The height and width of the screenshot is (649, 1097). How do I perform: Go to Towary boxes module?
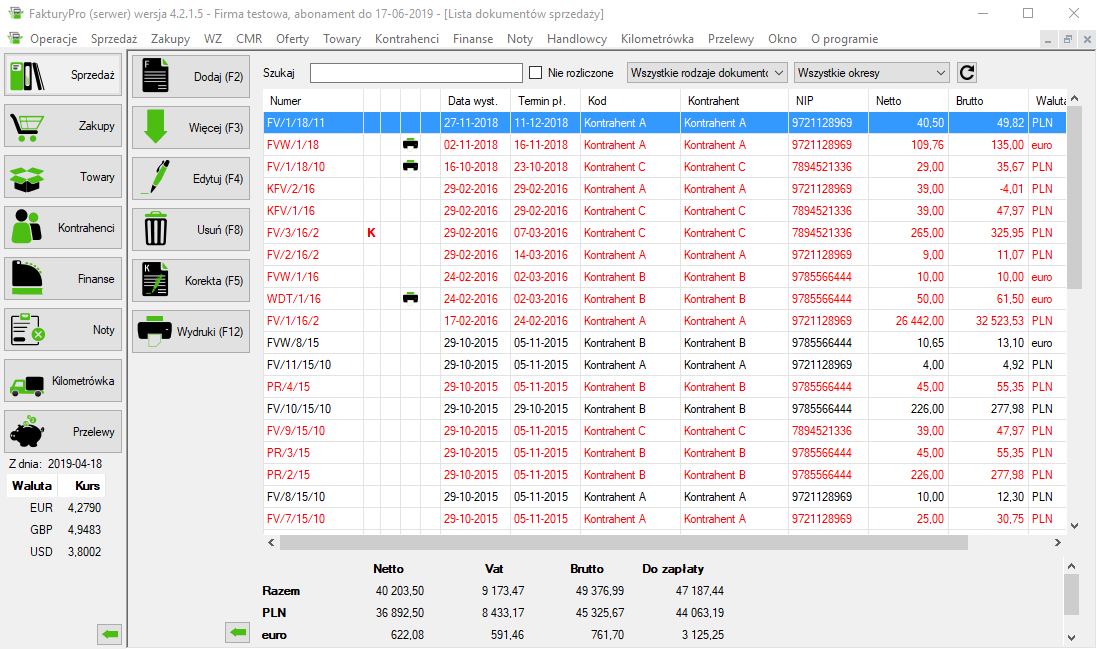(x=63, y=177)
